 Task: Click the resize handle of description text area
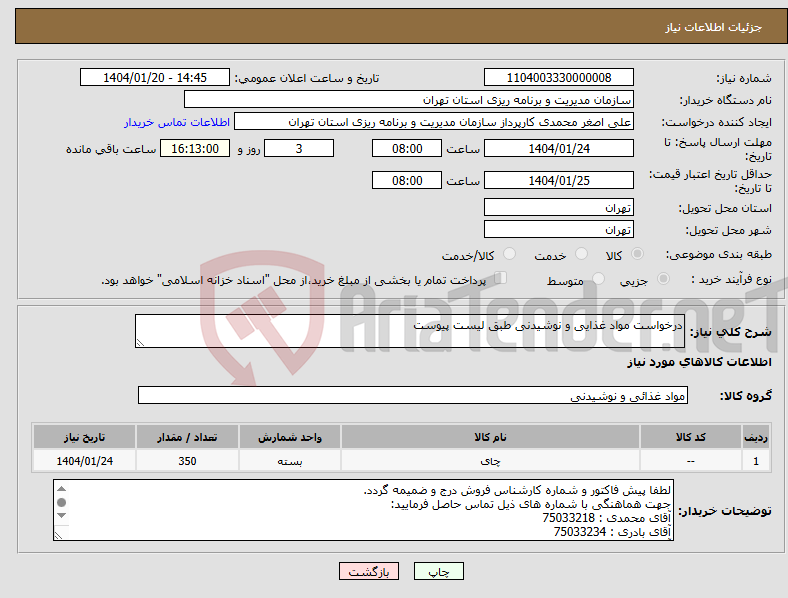pos(140,343)
